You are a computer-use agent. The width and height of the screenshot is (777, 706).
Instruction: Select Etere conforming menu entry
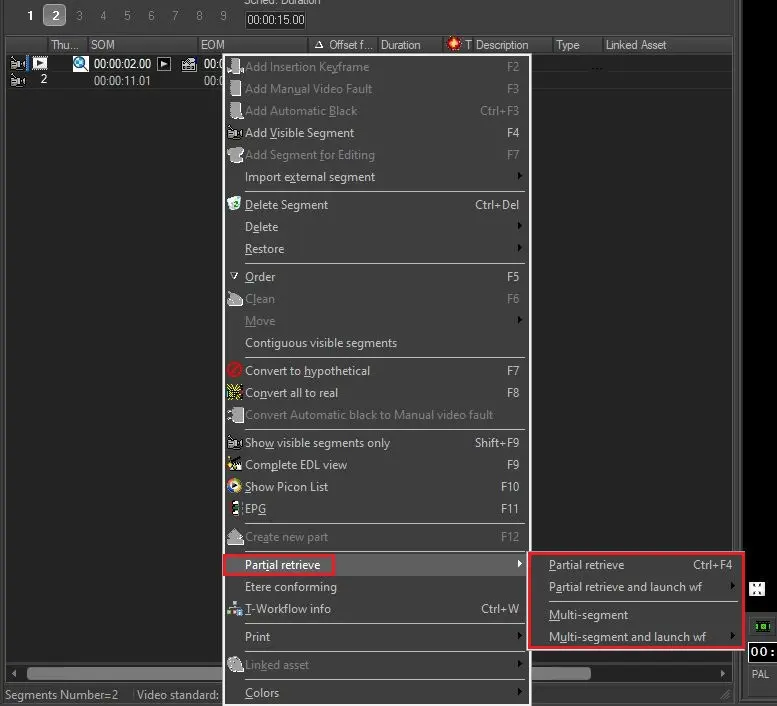[x=291, y=587]
